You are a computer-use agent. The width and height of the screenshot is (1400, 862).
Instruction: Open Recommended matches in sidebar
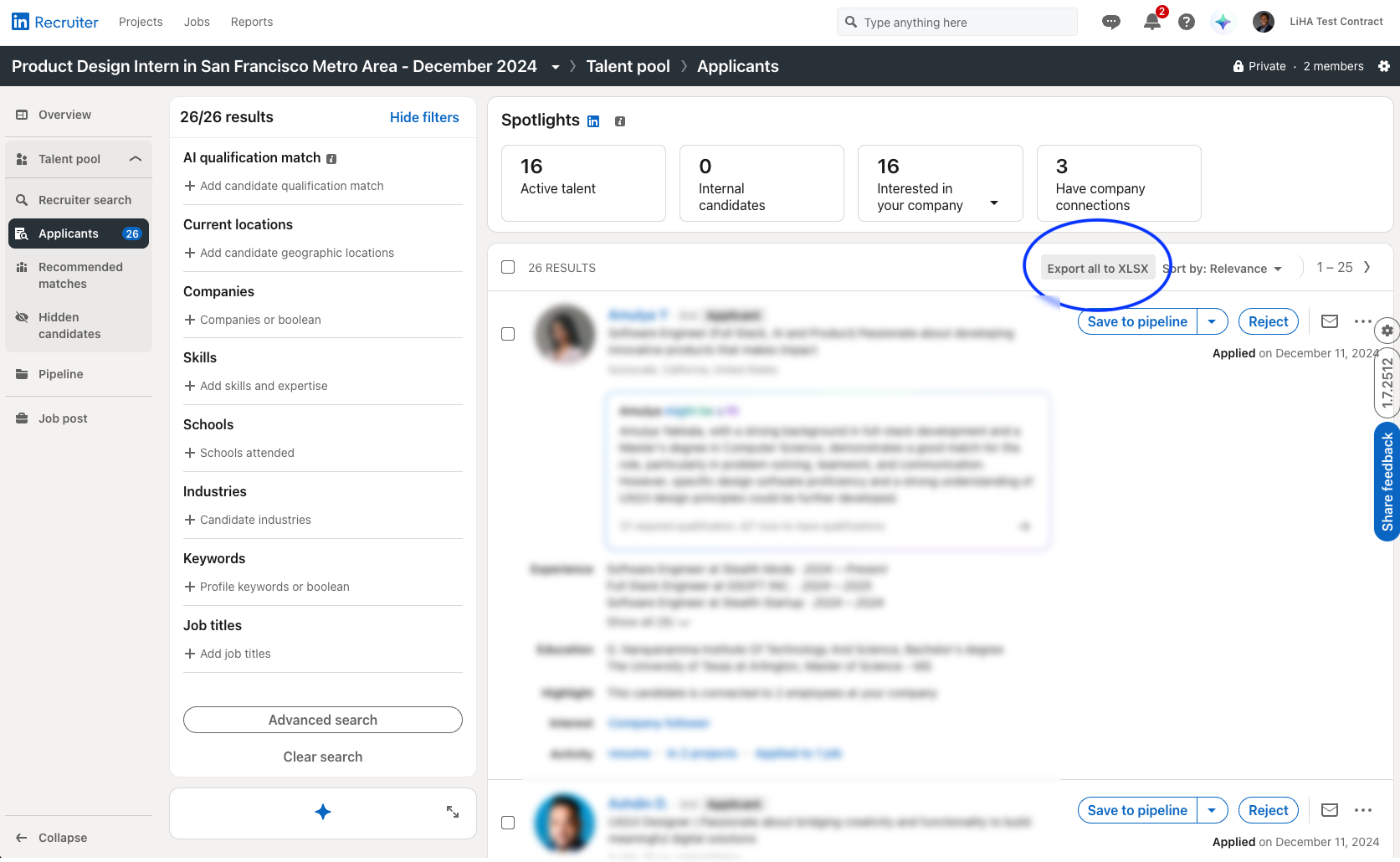(x=79, y=275)
